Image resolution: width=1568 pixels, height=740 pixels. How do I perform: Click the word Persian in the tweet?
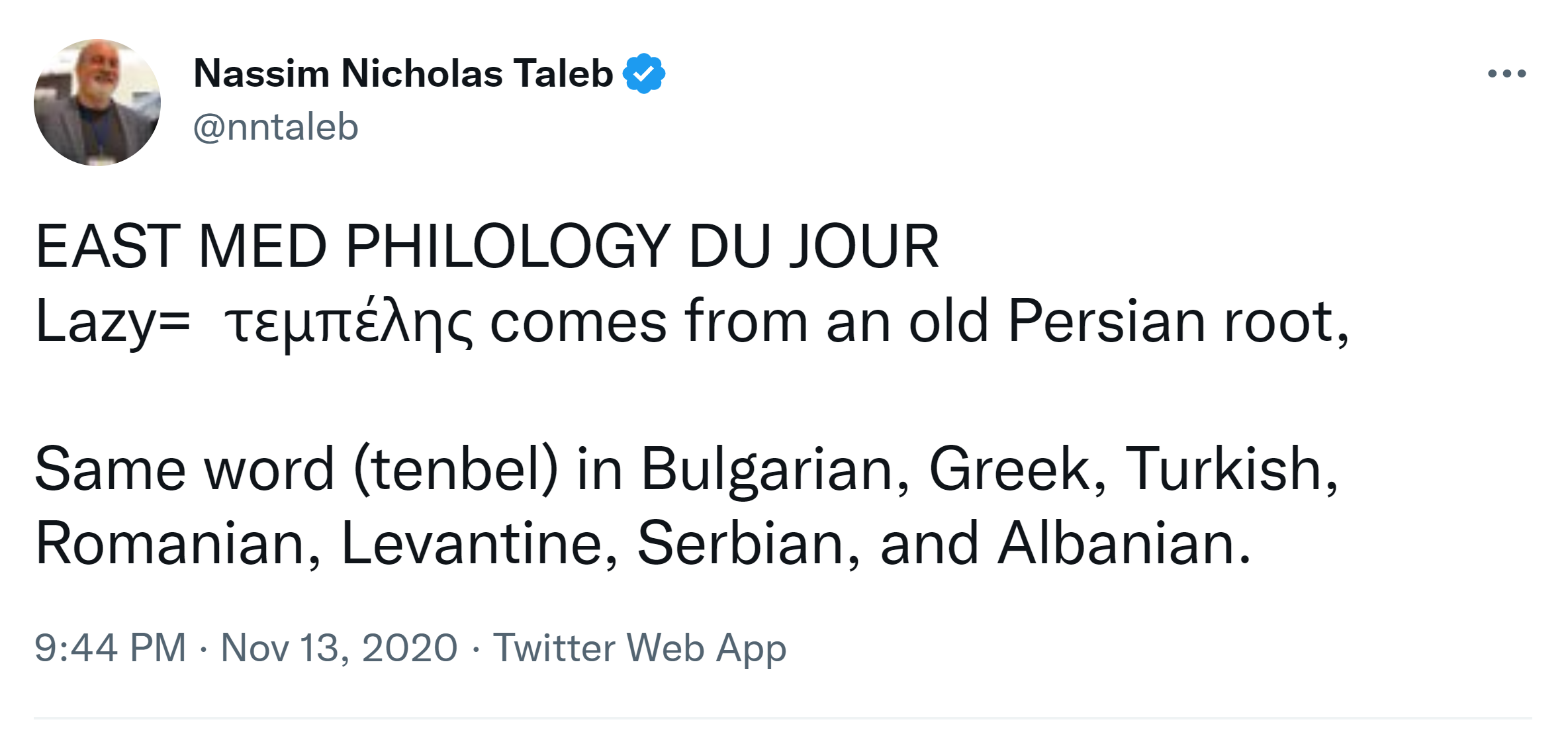1106,322
